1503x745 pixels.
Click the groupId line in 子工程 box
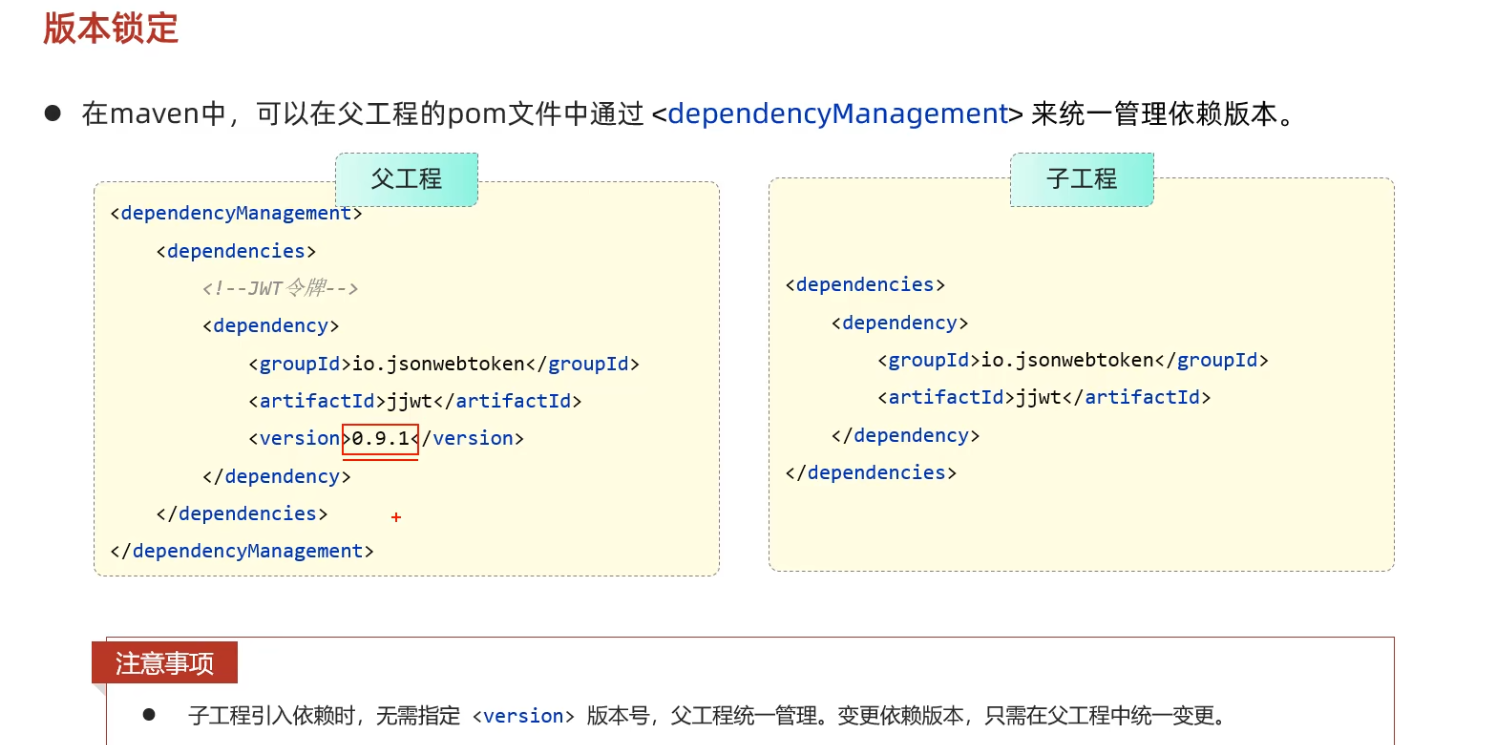click(x=1073, y=360)
